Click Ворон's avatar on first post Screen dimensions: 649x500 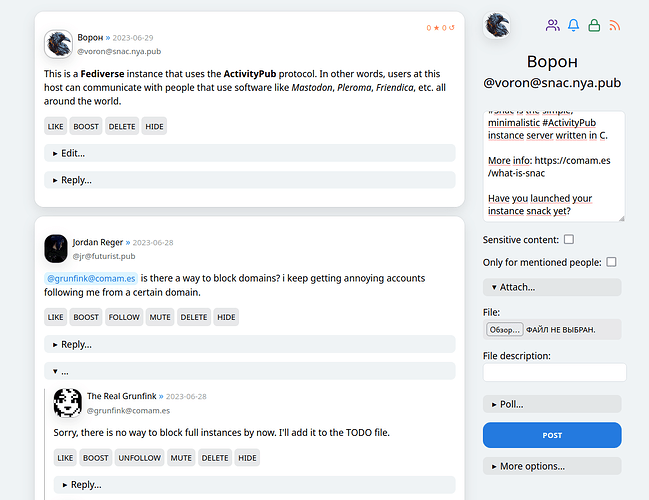tap(59, 44)
